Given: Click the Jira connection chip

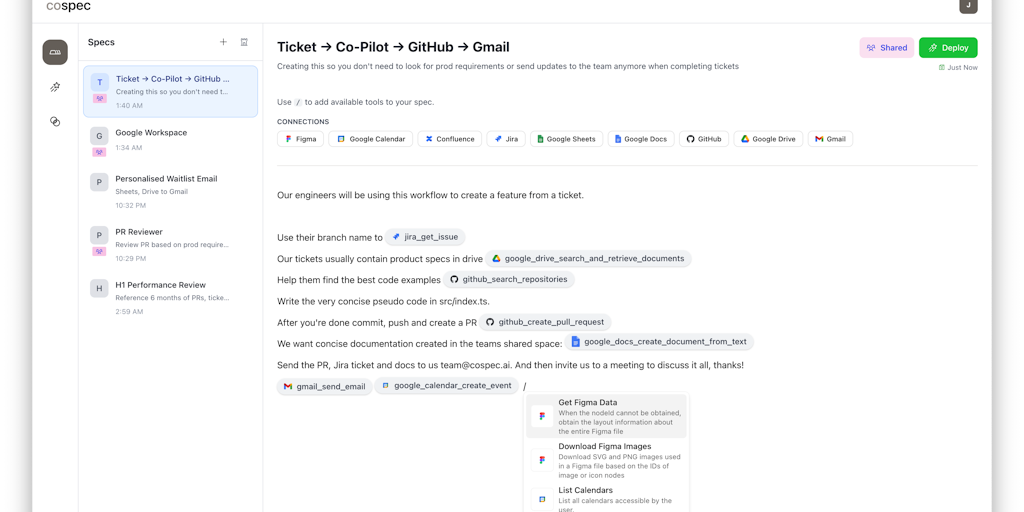Looking at the screenshot, I should tap(506, 139).
